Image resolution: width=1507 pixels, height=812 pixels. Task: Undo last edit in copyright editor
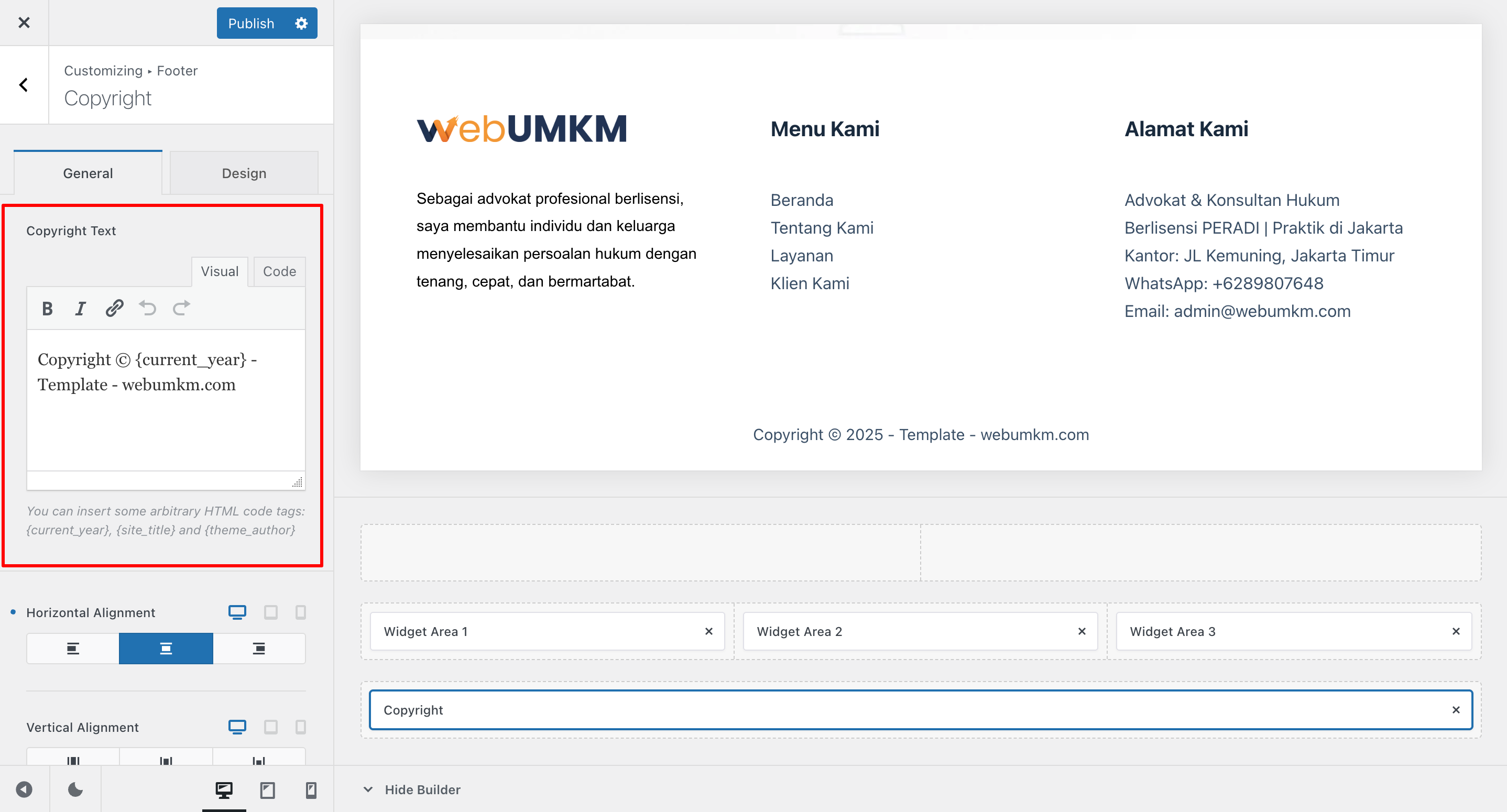pos(147,308)
